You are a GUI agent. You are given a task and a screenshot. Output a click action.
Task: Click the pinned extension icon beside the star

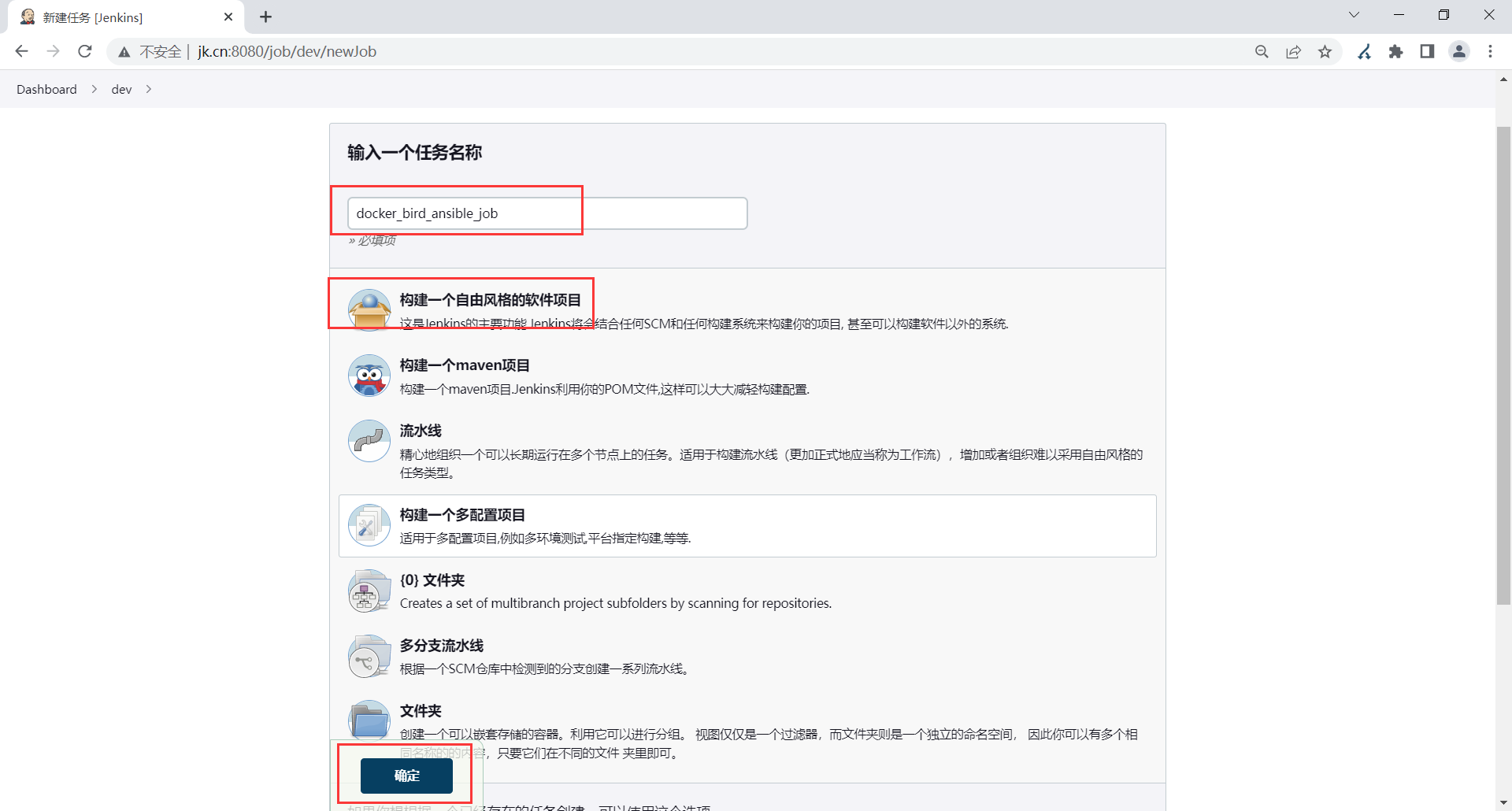coord(1365,52)
